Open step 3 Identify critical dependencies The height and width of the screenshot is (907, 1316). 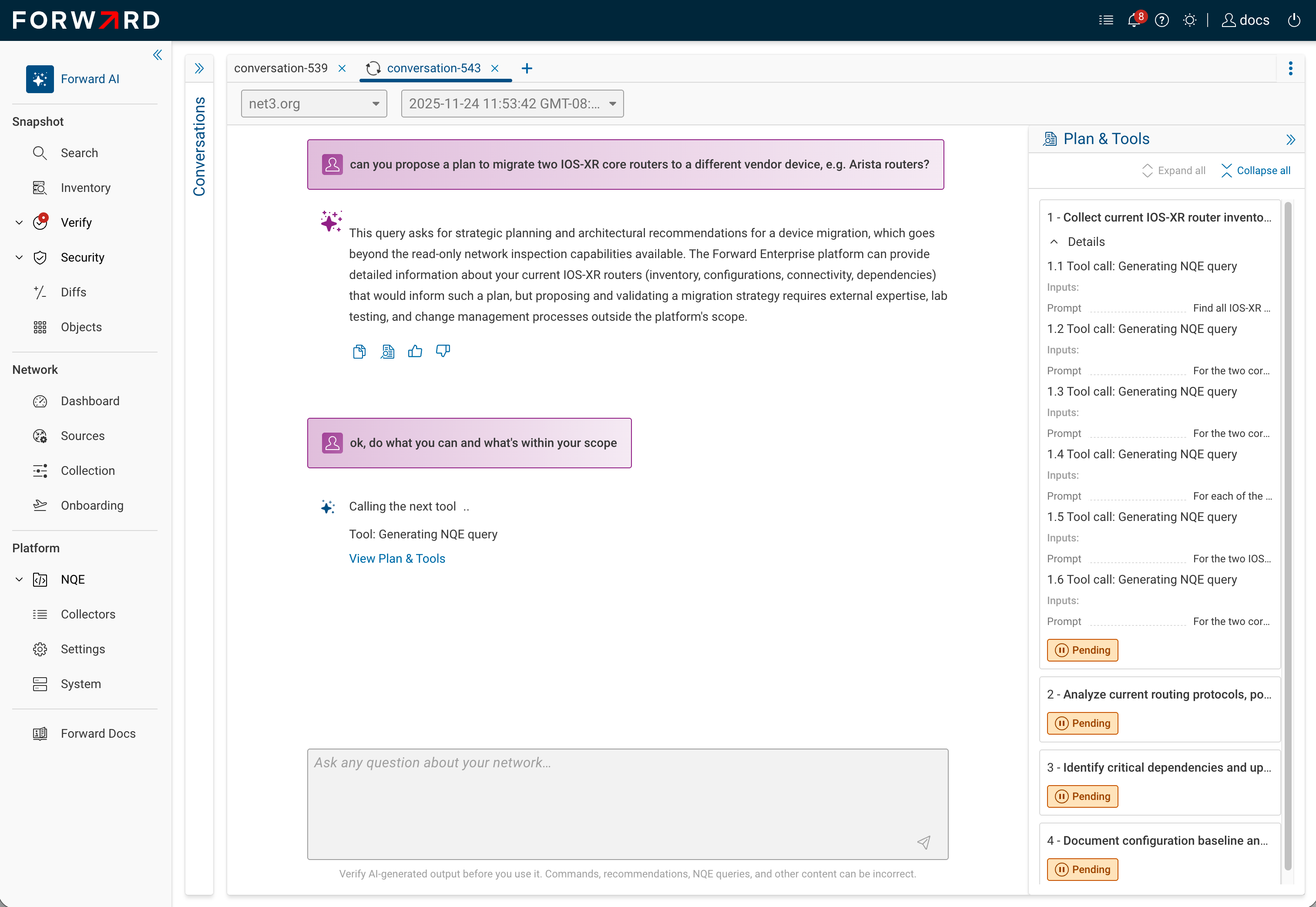point(1159,767)
